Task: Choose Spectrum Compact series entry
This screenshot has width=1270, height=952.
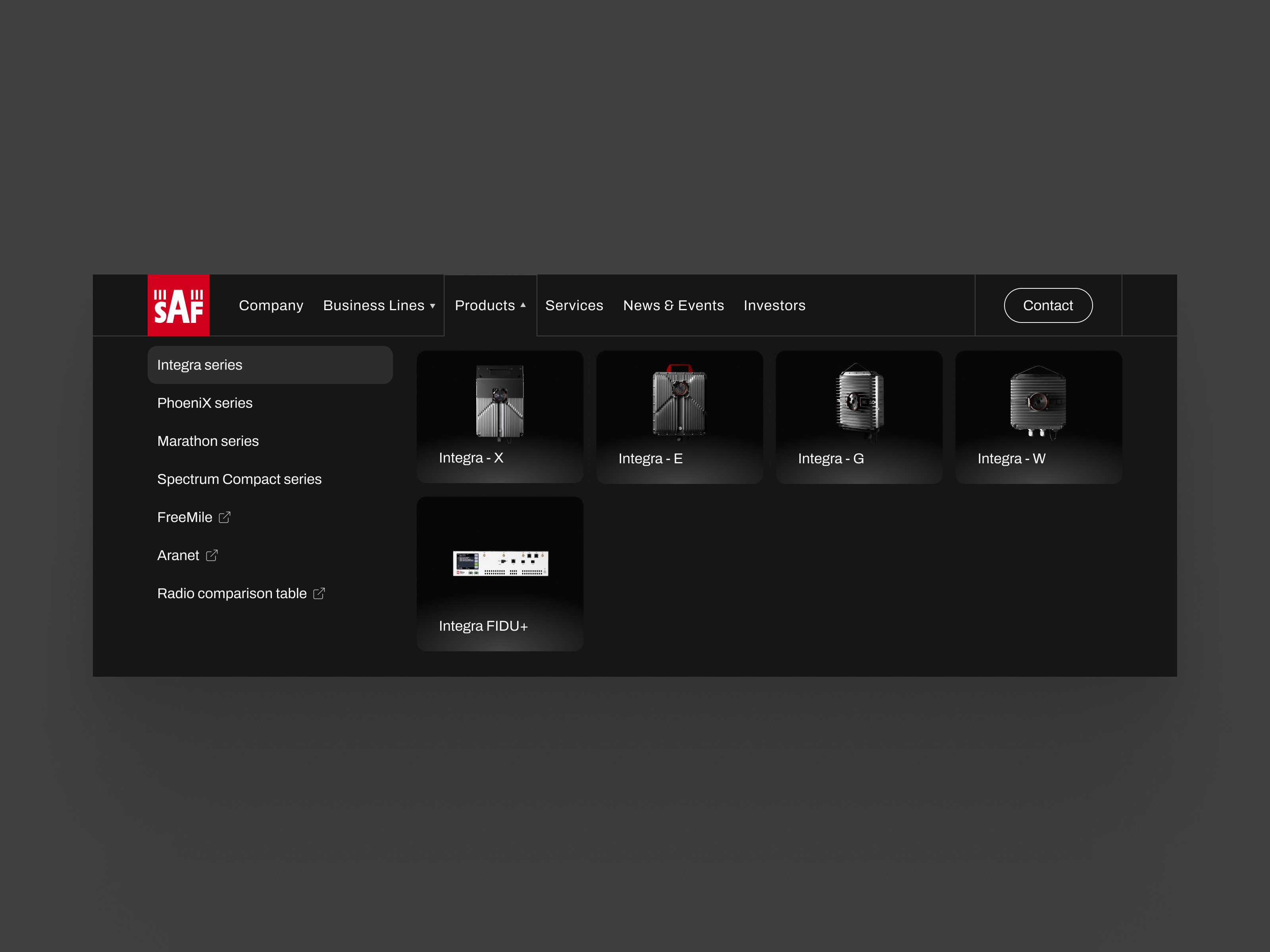Action: (x=239, y=479)
